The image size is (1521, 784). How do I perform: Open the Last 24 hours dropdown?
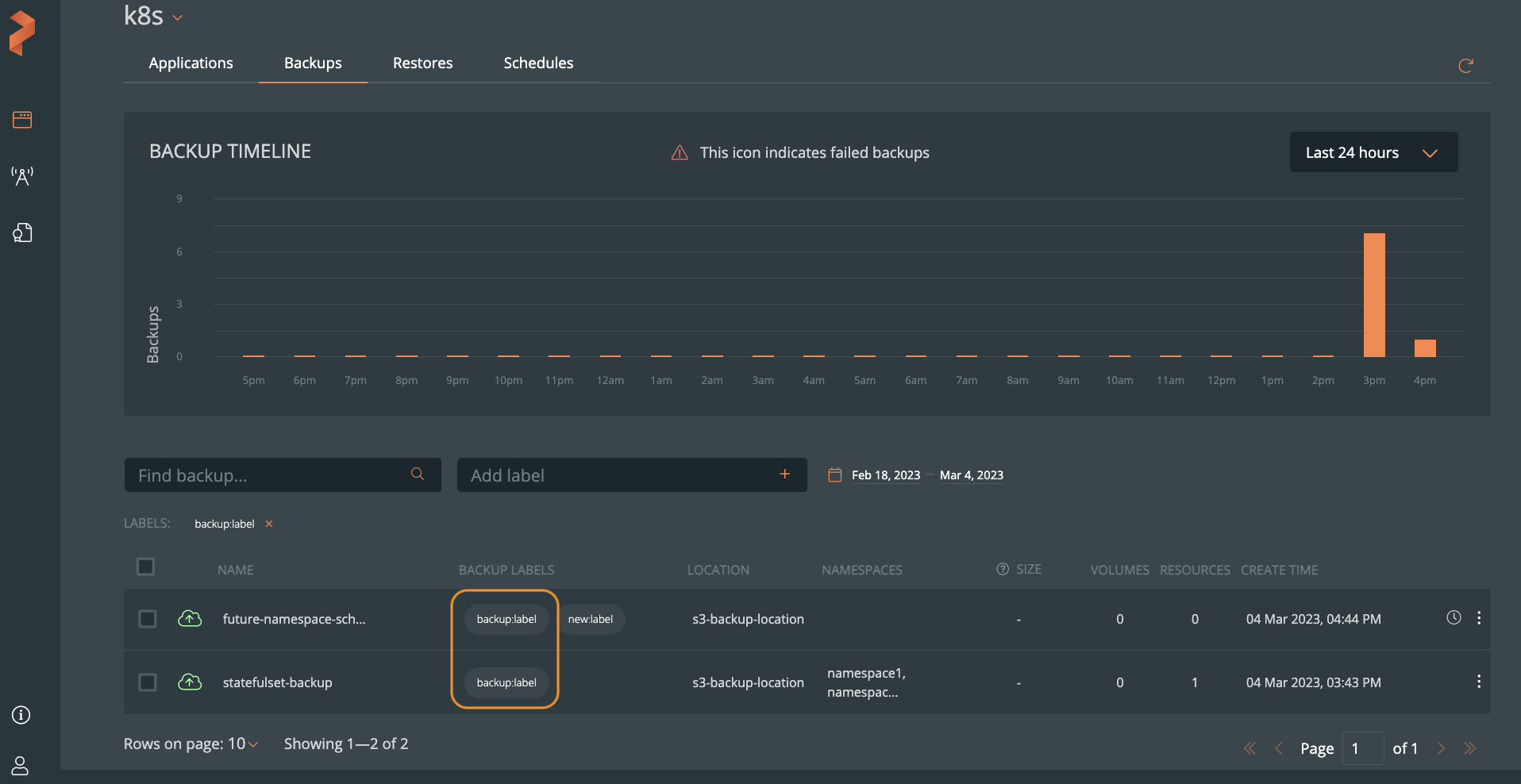click(x=1373, y=152)
